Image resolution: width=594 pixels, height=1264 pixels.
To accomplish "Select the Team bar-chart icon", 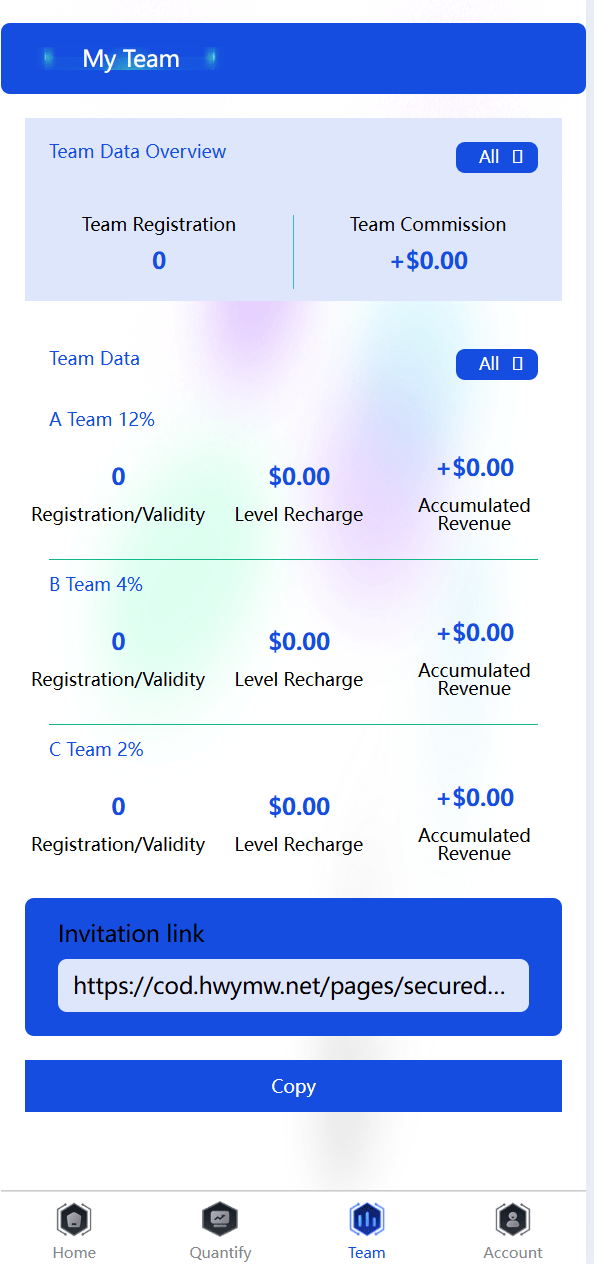I will [367, 1219].
